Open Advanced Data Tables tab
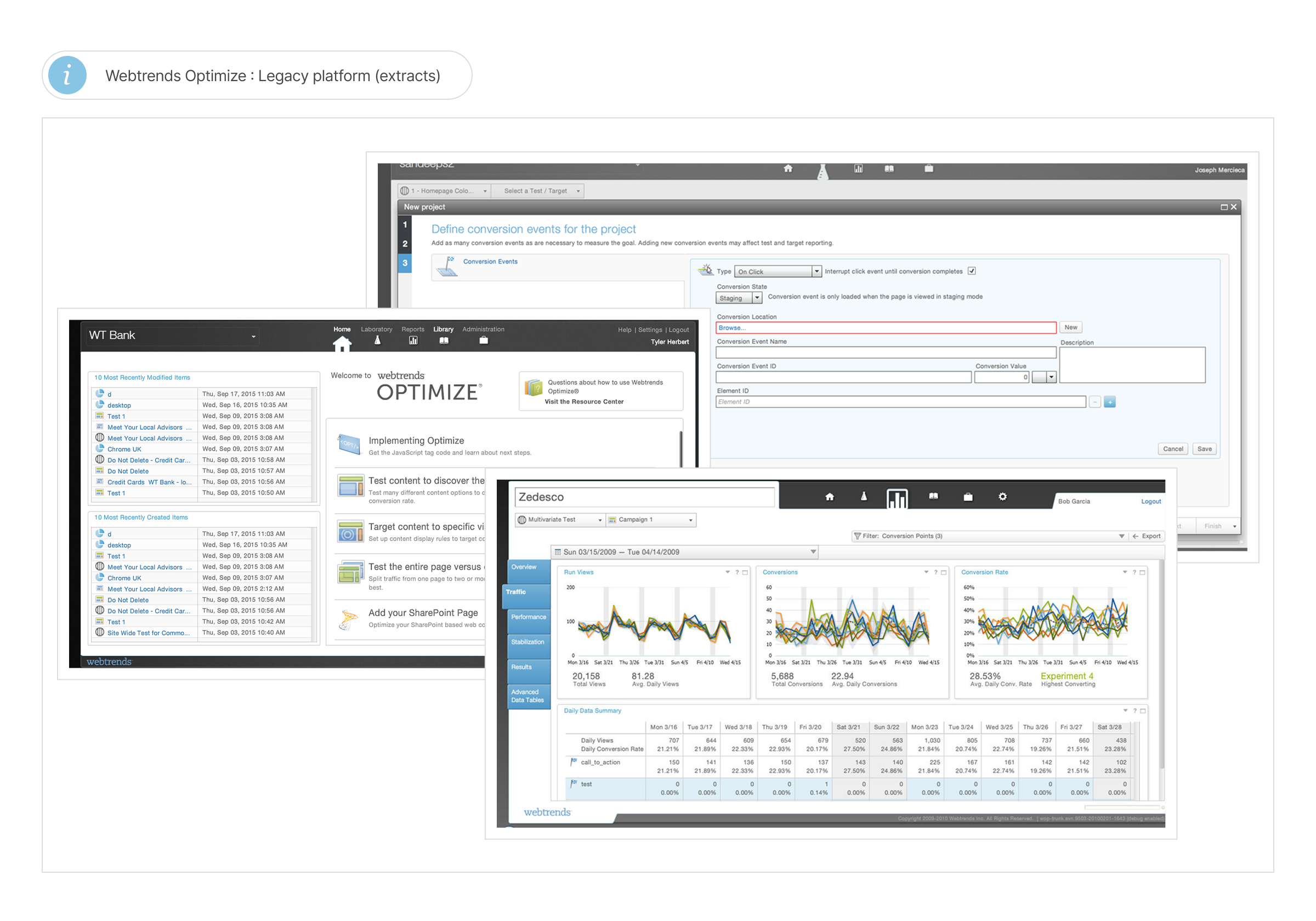 (529, 696)
